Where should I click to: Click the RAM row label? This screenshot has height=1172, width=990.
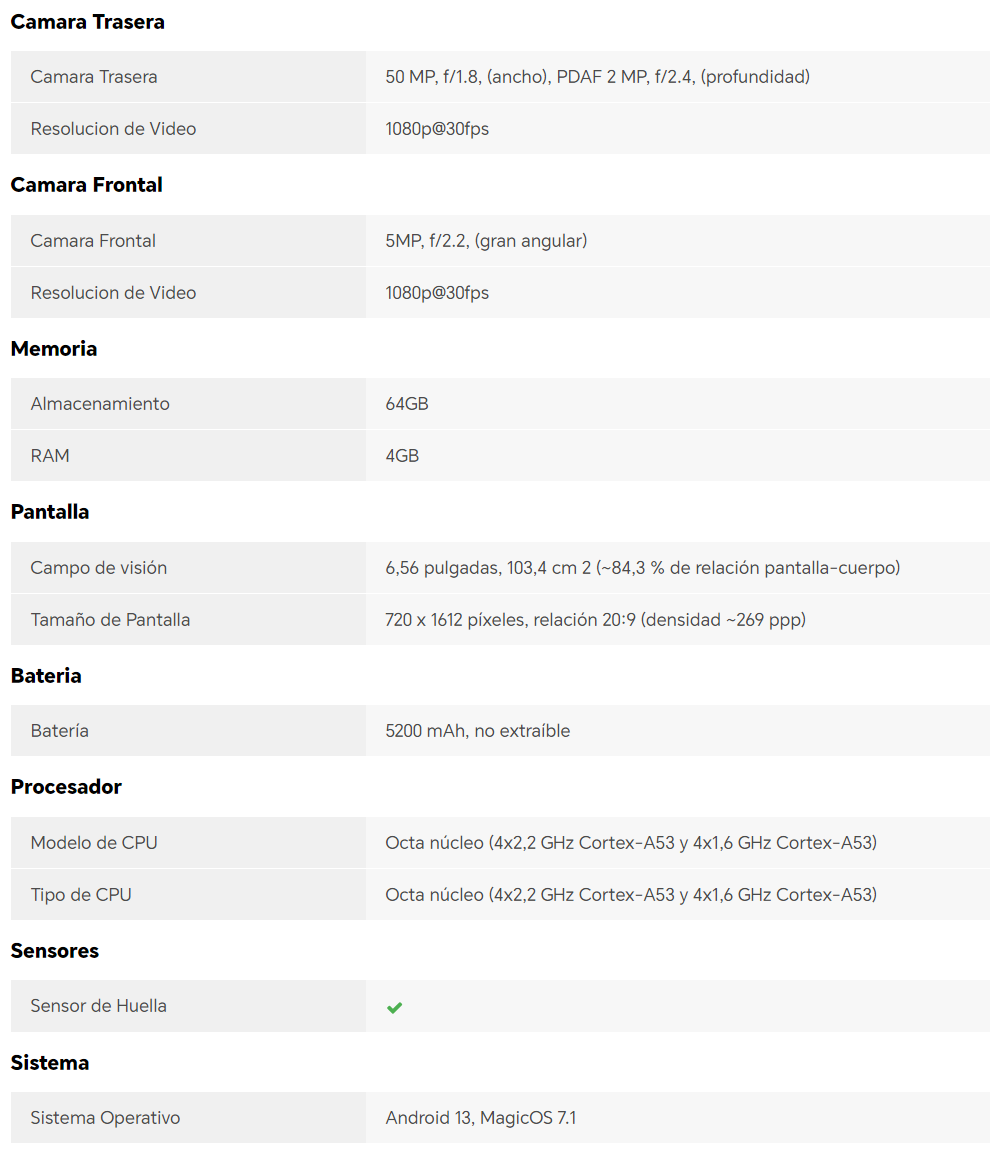click(50, 456)
